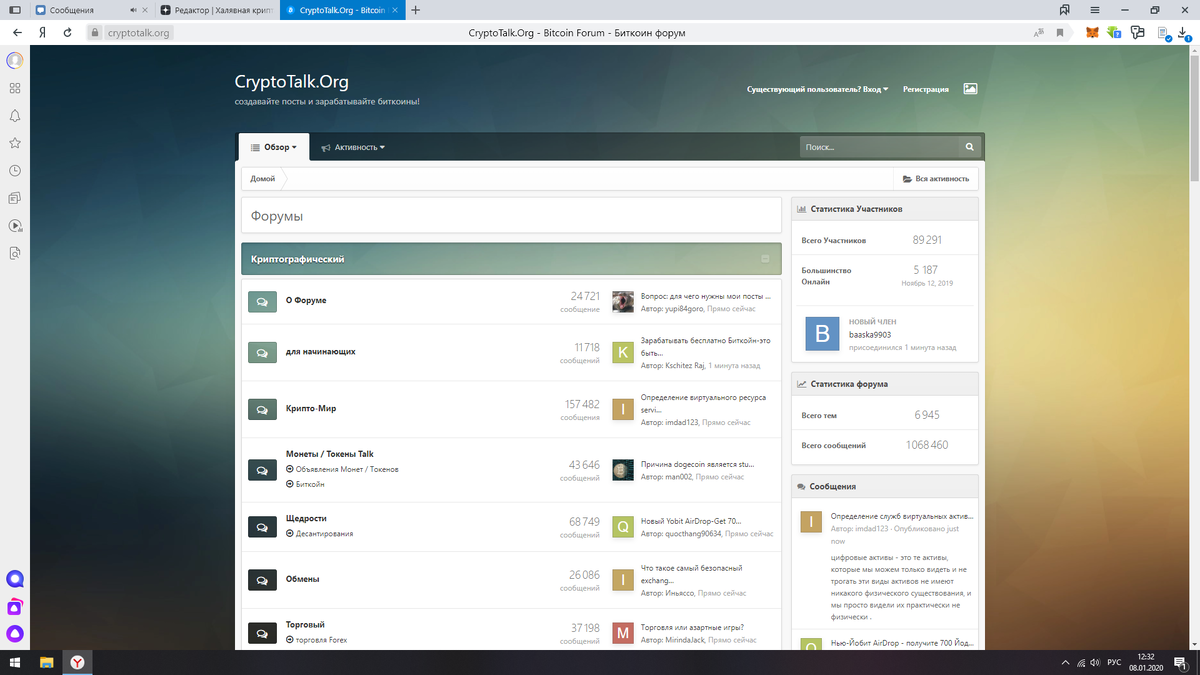Open the О Форуме forum
1200x675 pixels.
pos(306,300)
